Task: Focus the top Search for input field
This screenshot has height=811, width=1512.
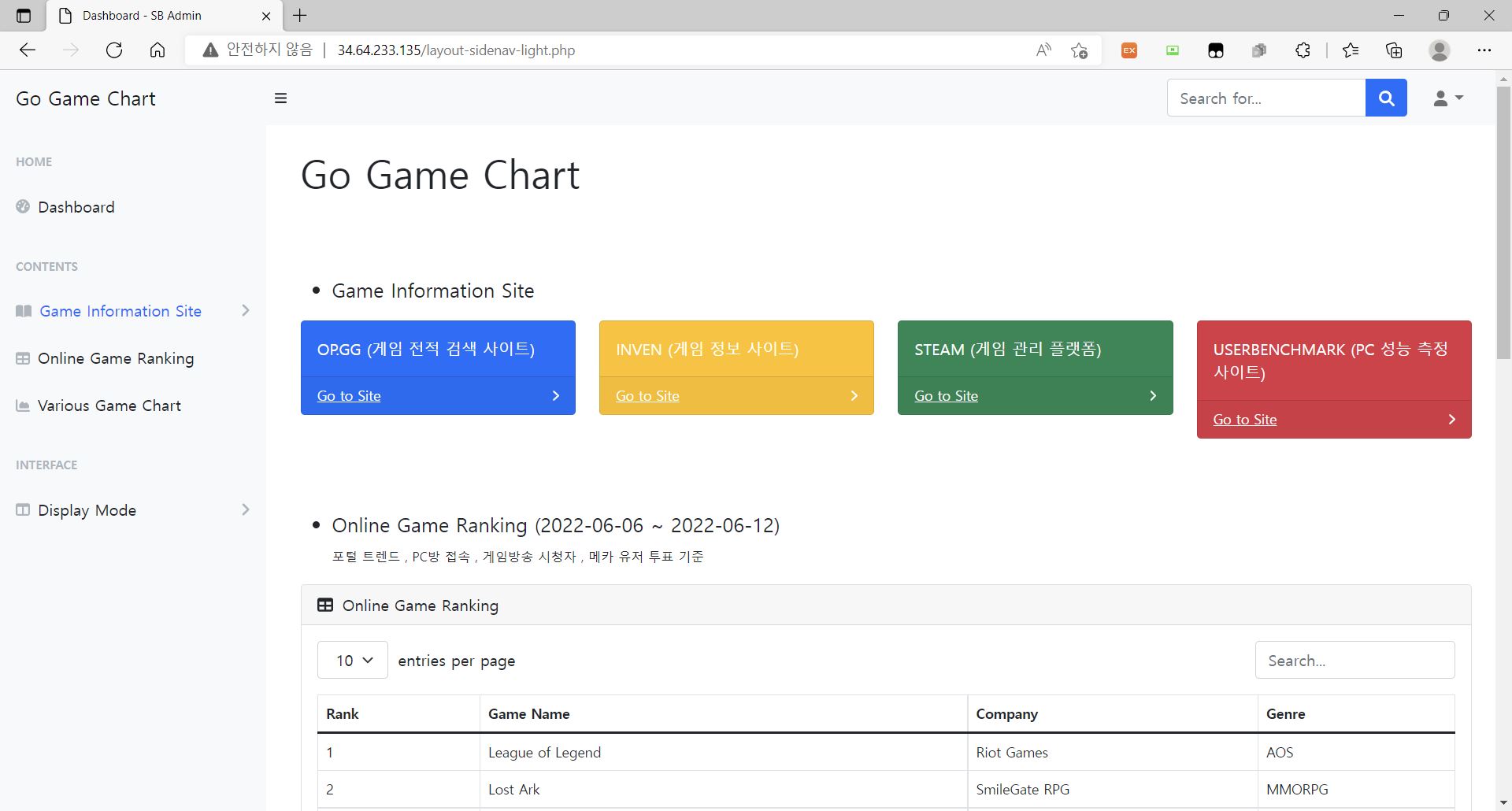Action: 1266,98
